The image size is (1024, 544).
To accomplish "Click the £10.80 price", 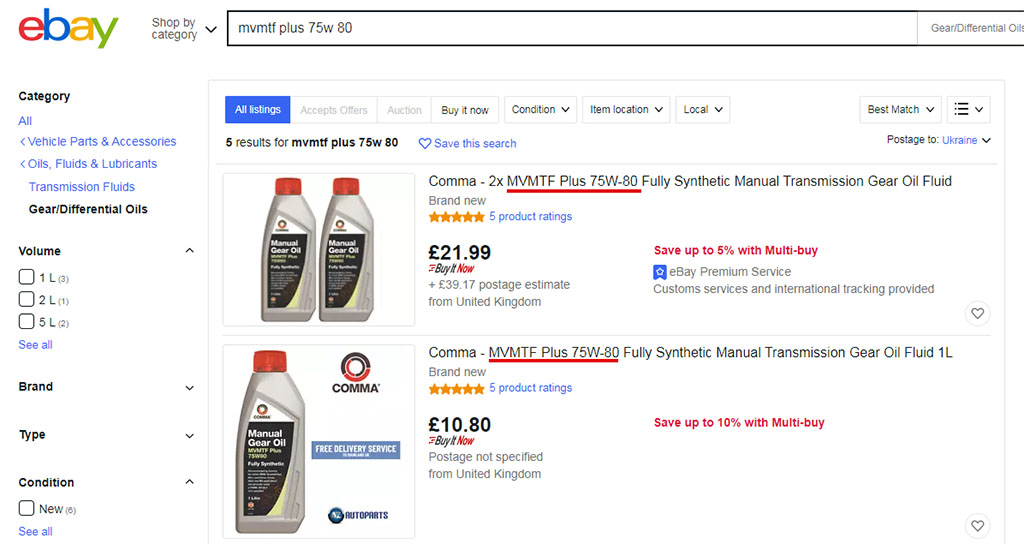I will point(459,424).
